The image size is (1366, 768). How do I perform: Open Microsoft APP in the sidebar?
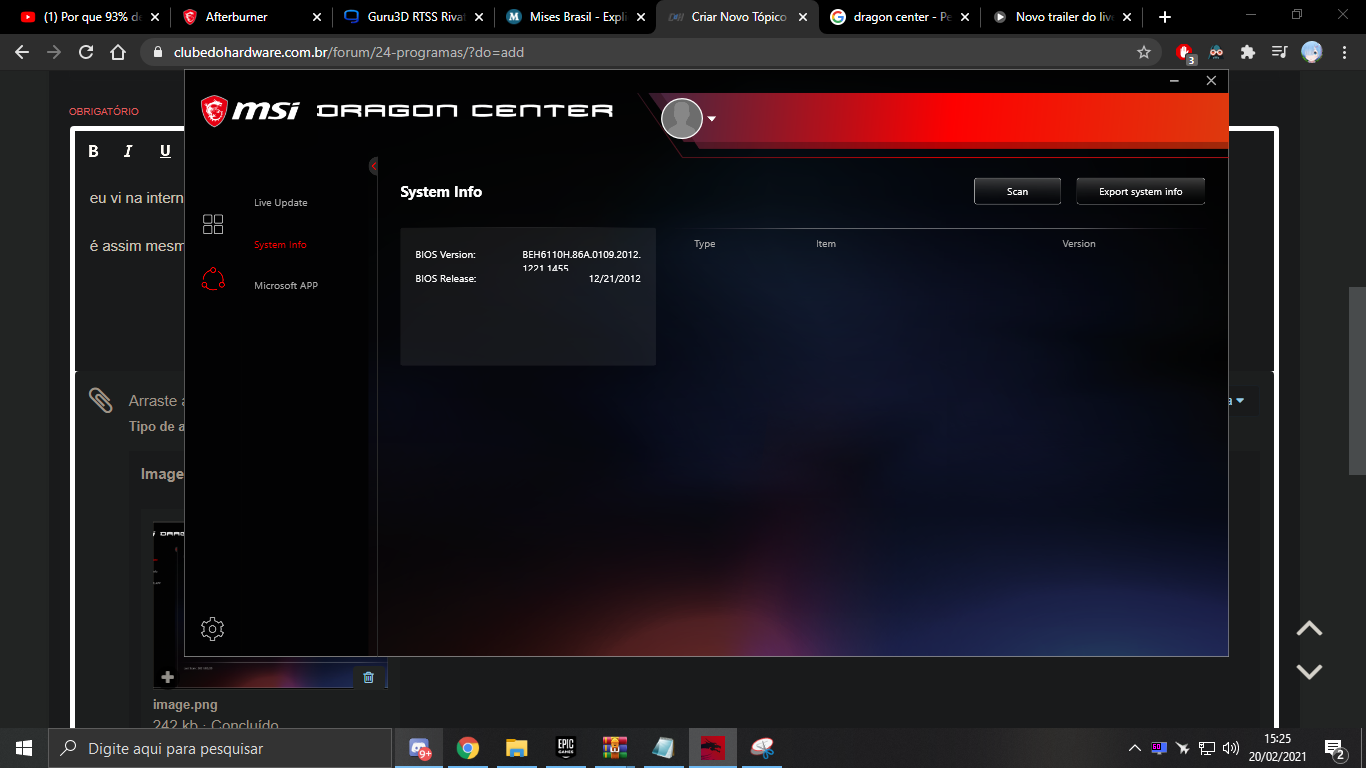click(x=286, y=286)
